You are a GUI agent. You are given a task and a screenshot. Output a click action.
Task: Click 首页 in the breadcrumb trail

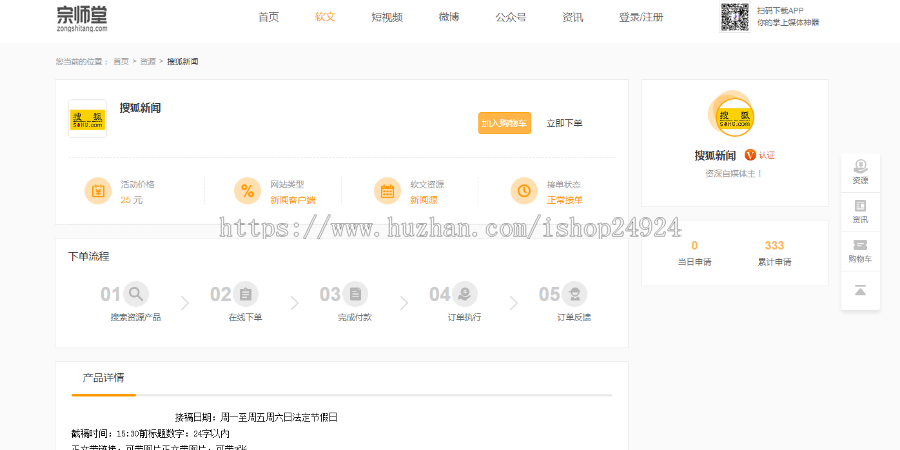coord(121,61)
